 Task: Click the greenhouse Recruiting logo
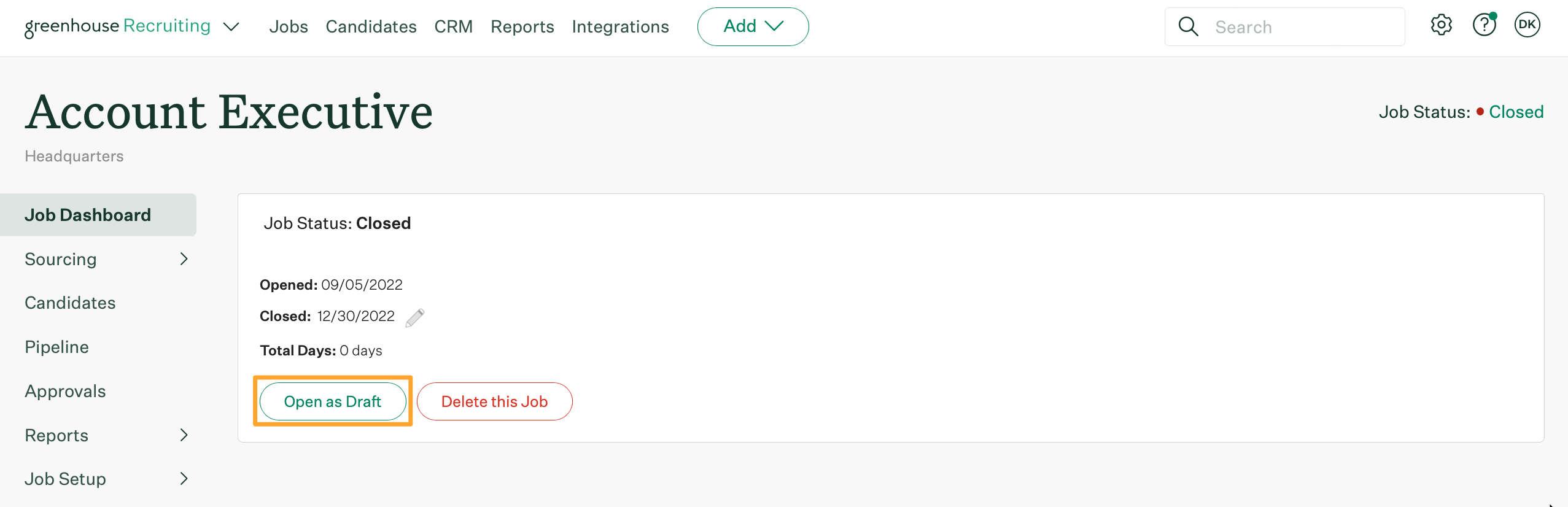pyautogui.click(x=117, y=26)
